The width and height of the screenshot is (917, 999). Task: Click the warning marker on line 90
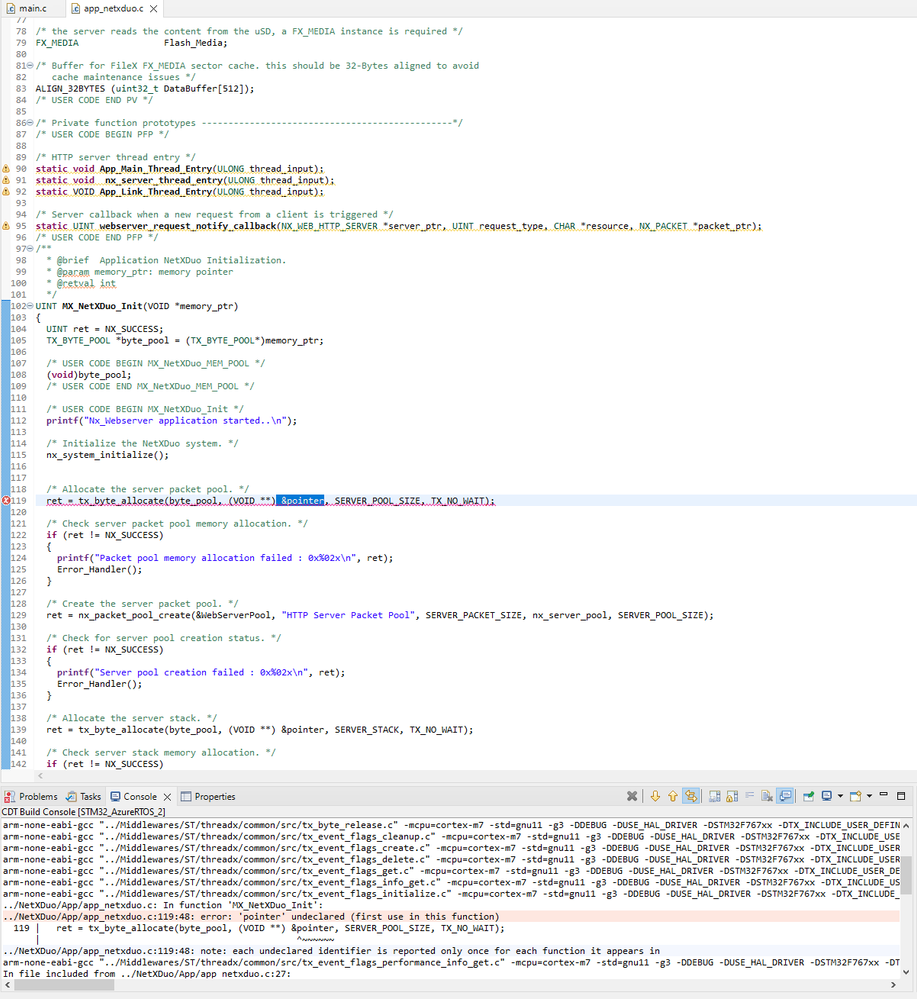pos(6,169)
